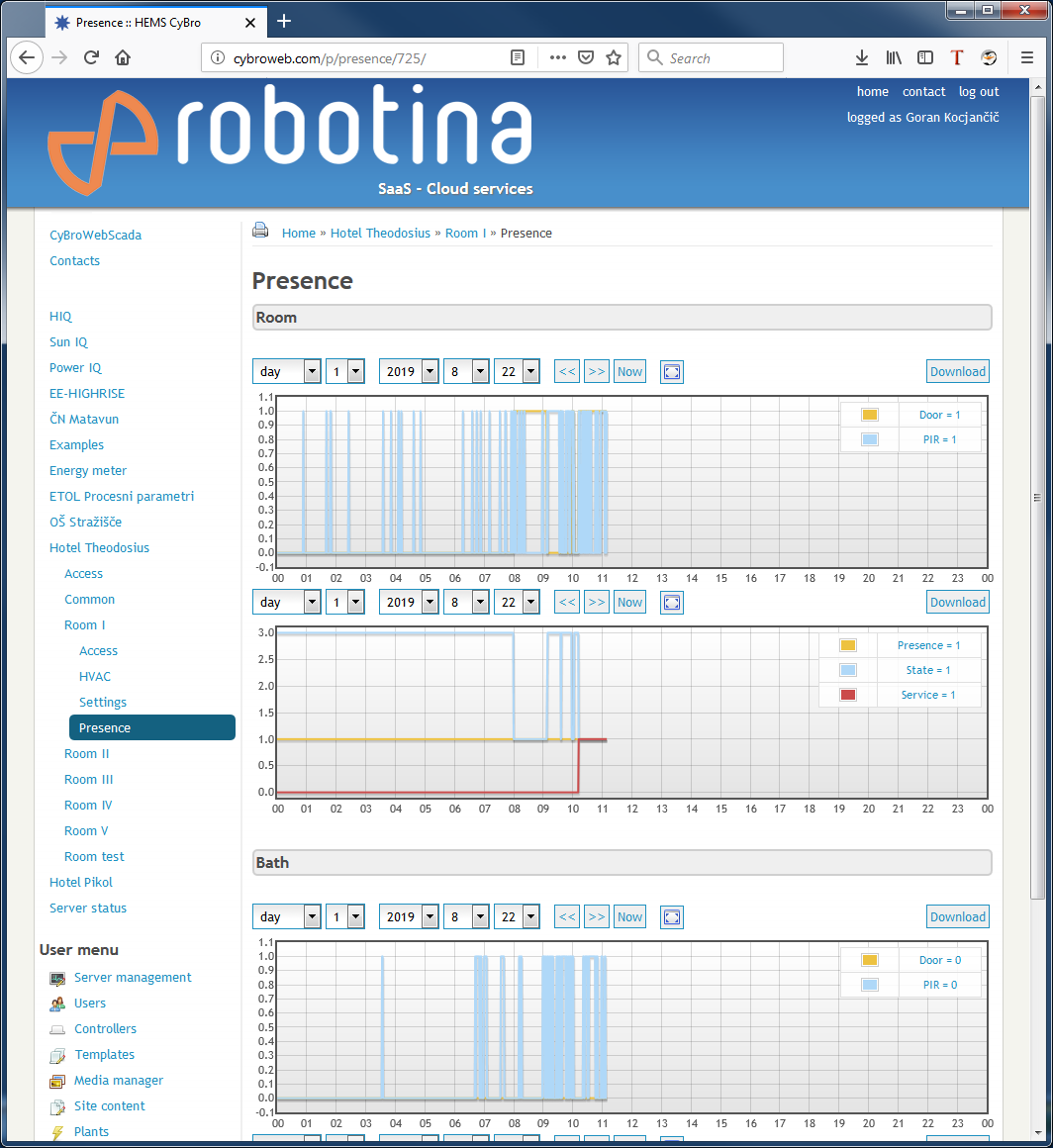The width and height of the screenshot is (1053, 1148).
Task: Click the Presence legend color swatch
Action: click(847, 645)
